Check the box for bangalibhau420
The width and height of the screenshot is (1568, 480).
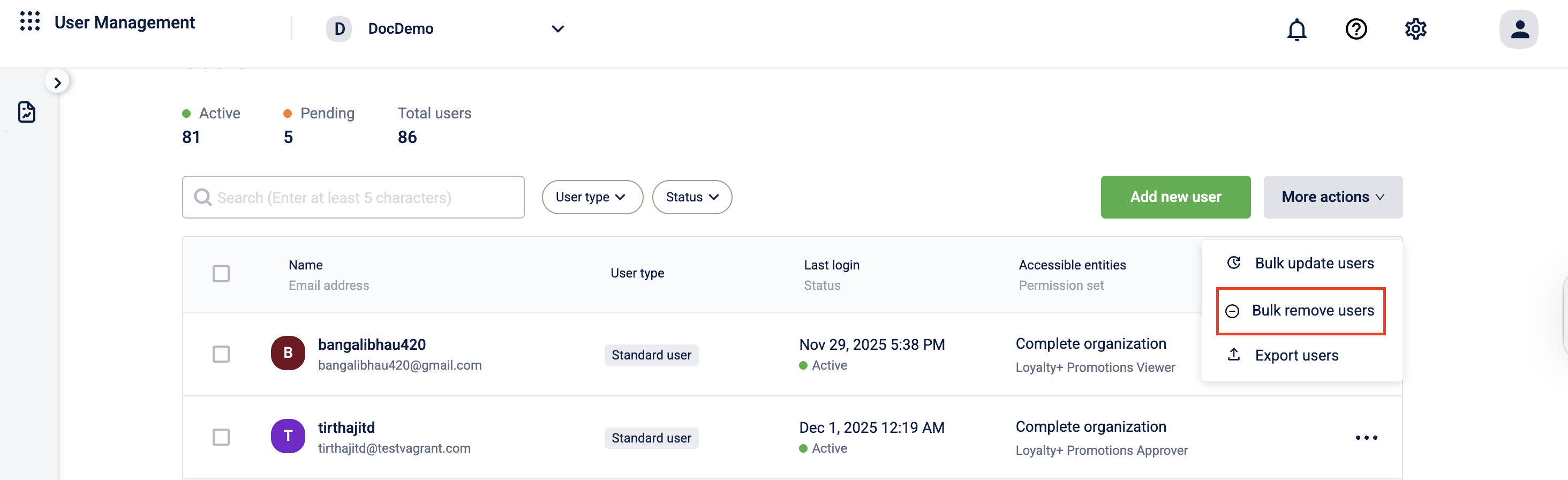pos(221,354)
